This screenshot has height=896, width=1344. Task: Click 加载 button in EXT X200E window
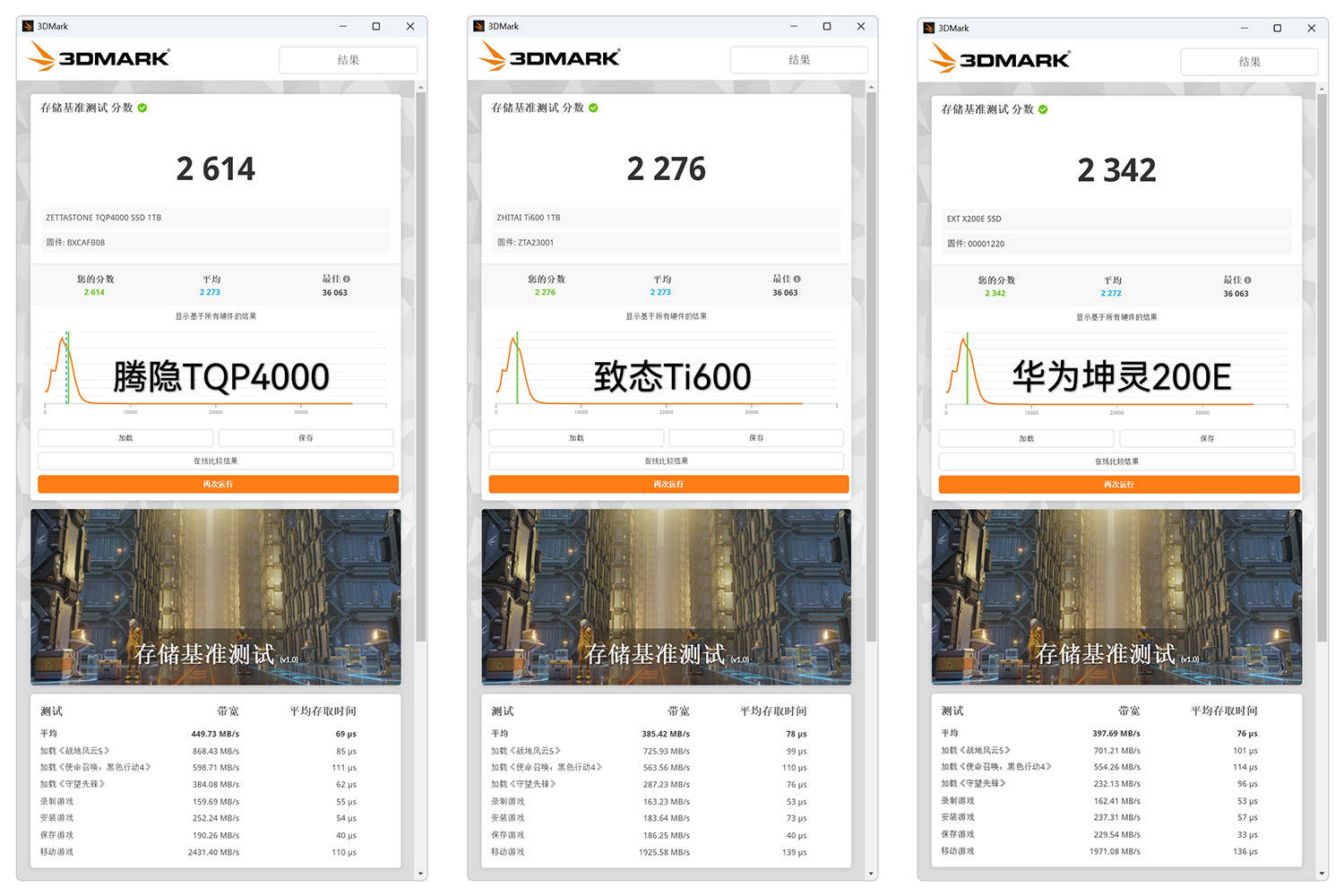coord(1027,439)
